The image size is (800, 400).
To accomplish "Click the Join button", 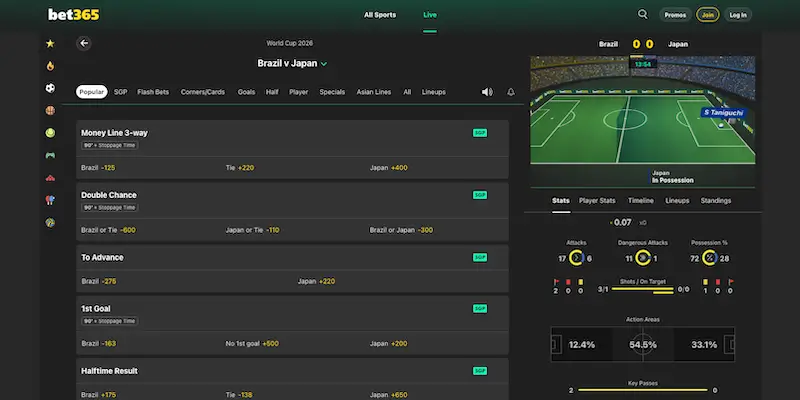I will [708, 15].
